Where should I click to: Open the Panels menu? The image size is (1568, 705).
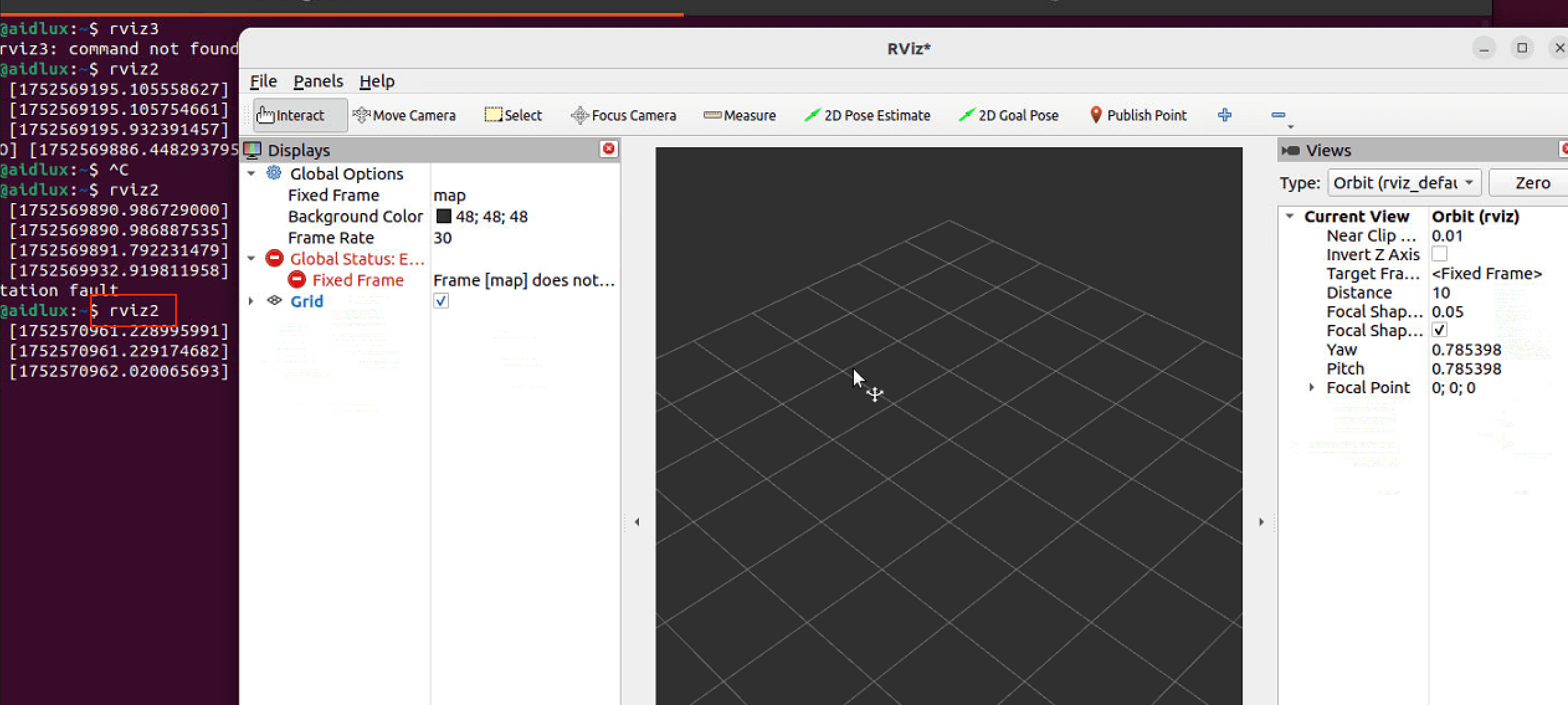[318, 81]
